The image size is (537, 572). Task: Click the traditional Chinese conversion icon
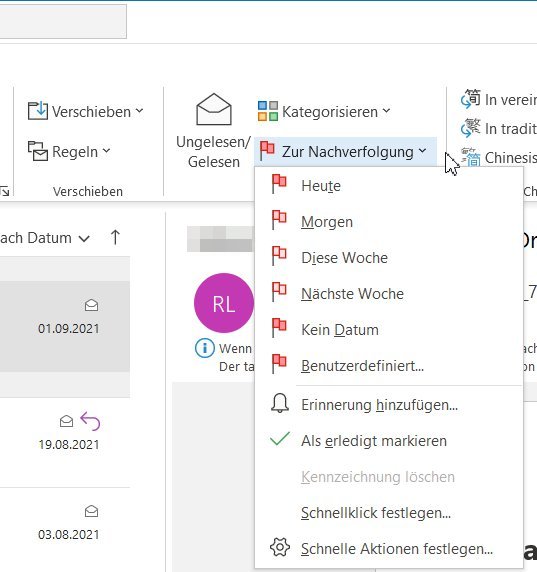(x=471, y=128)
